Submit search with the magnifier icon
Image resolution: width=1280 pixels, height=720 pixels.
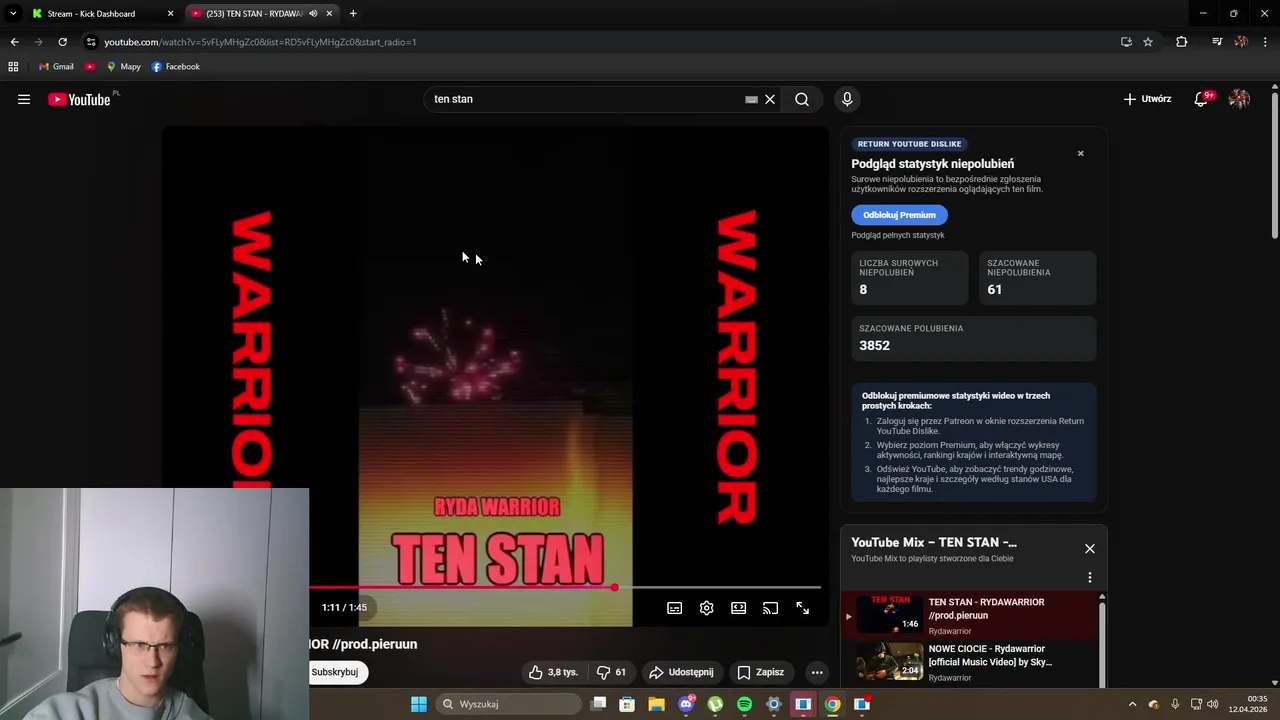click(802, 99)
